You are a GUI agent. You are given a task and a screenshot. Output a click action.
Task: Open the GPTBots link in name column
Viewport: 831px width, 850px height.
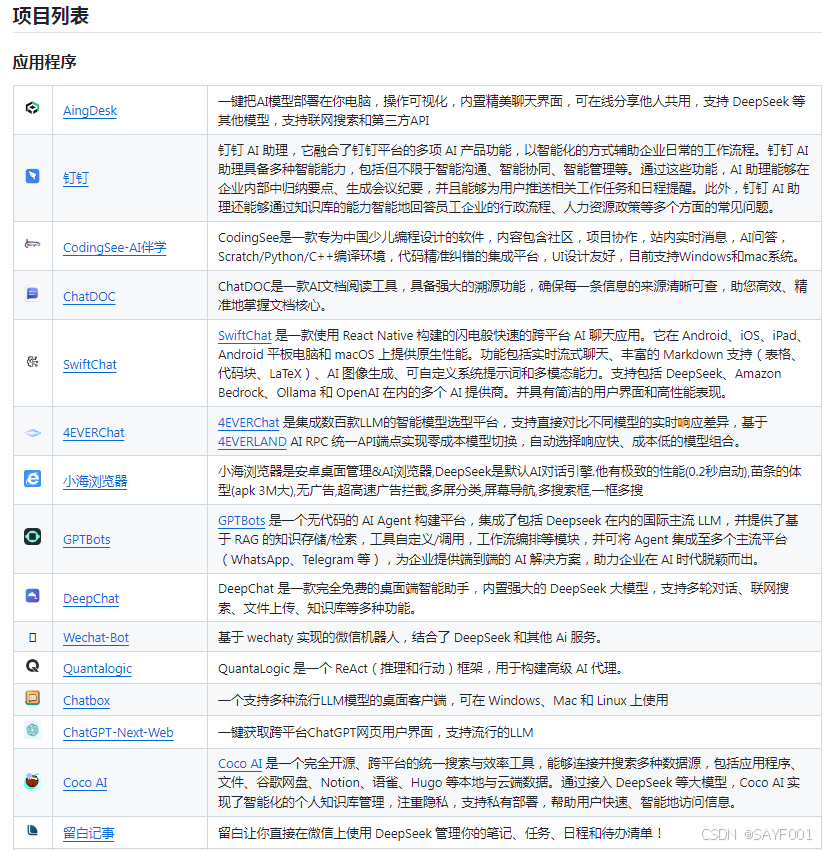coord(87,539)
